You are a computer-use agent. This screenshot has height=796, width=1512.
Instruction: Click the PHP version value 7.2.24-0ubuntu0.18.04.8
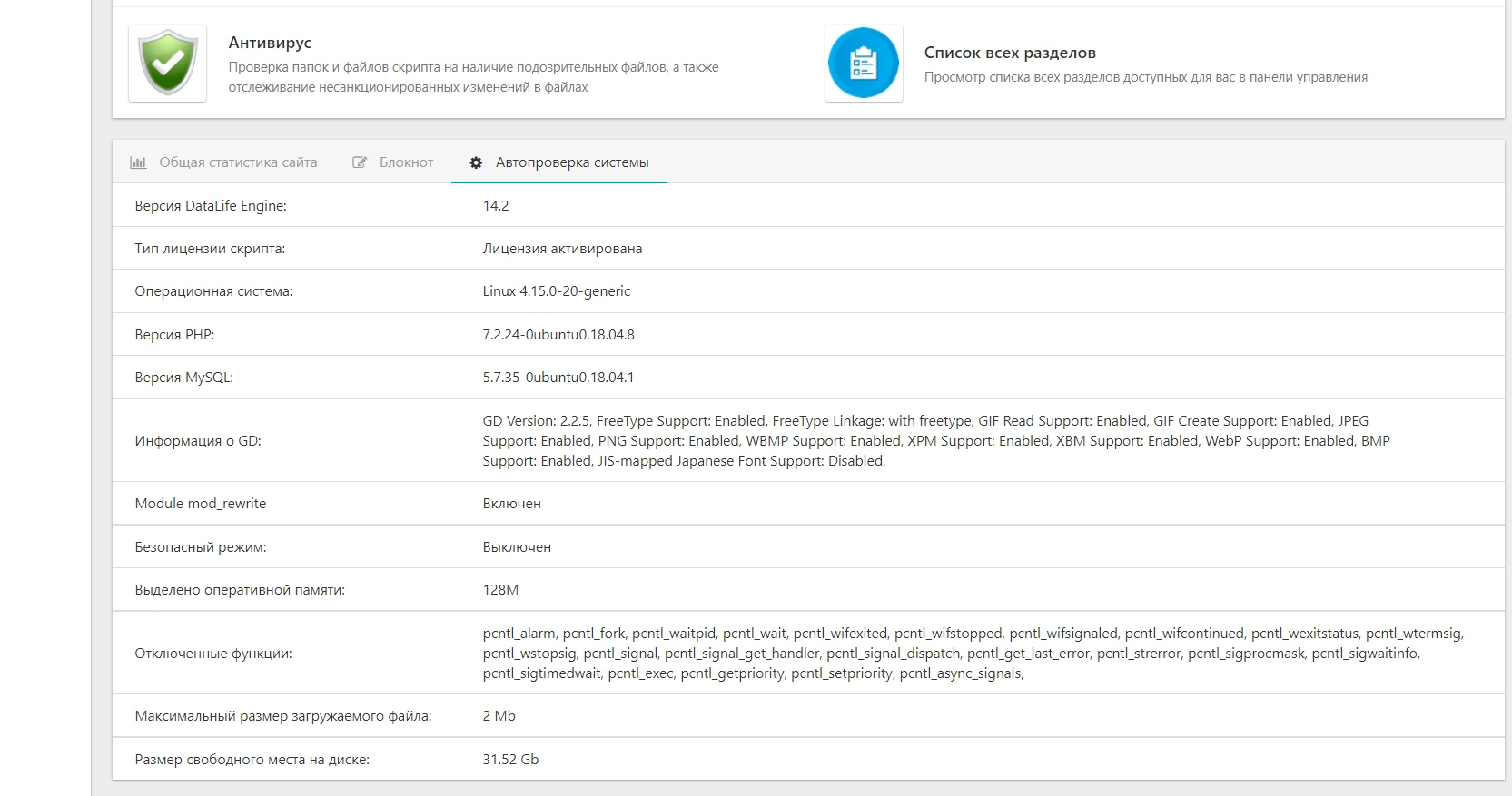[x=558, y=335]
